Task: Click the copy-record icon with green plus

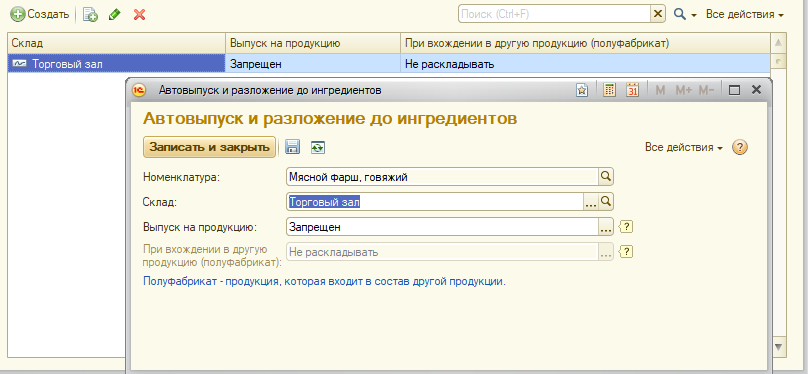Action: pyautogui.click(x=90, y=14)
